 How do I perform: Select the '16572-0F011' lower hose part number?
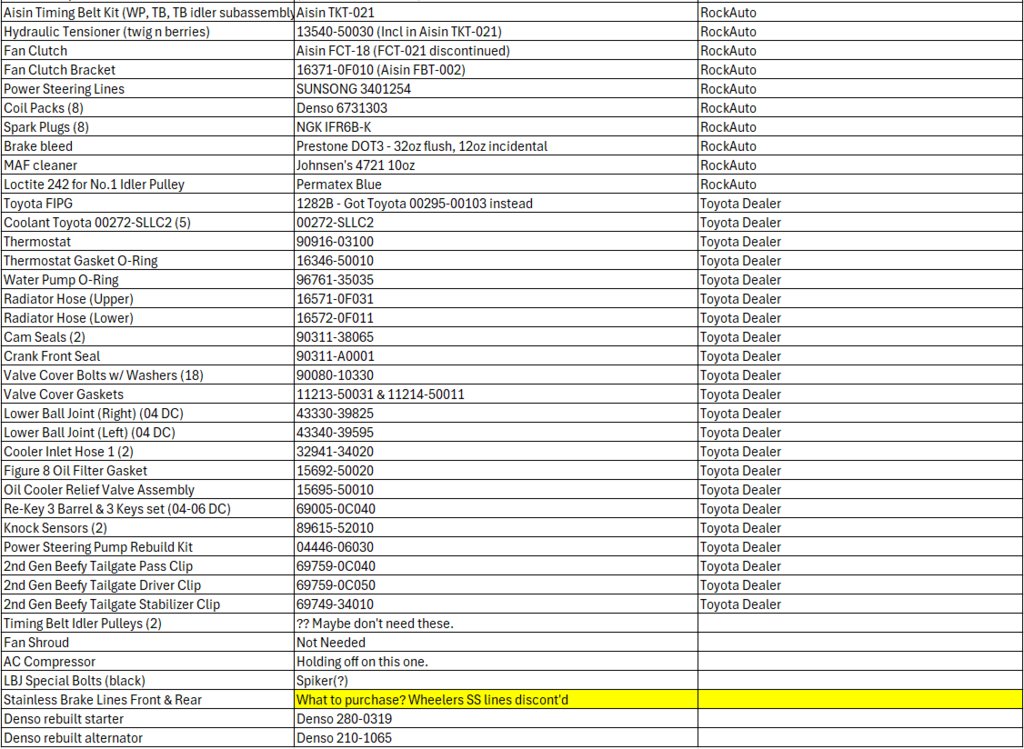pos(496,317)
